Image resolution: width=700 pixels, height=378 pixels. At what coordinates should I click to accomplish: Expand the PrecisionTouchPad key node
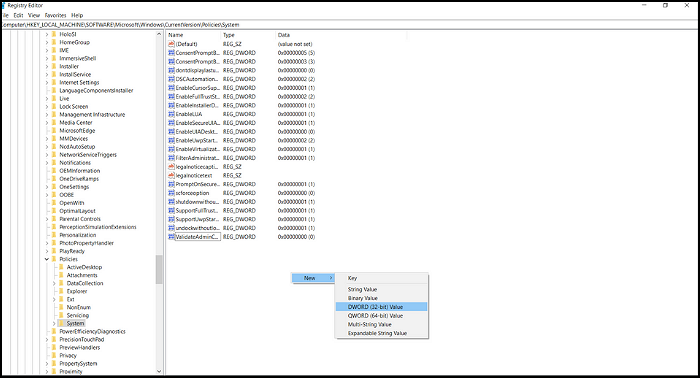(47, 339)
